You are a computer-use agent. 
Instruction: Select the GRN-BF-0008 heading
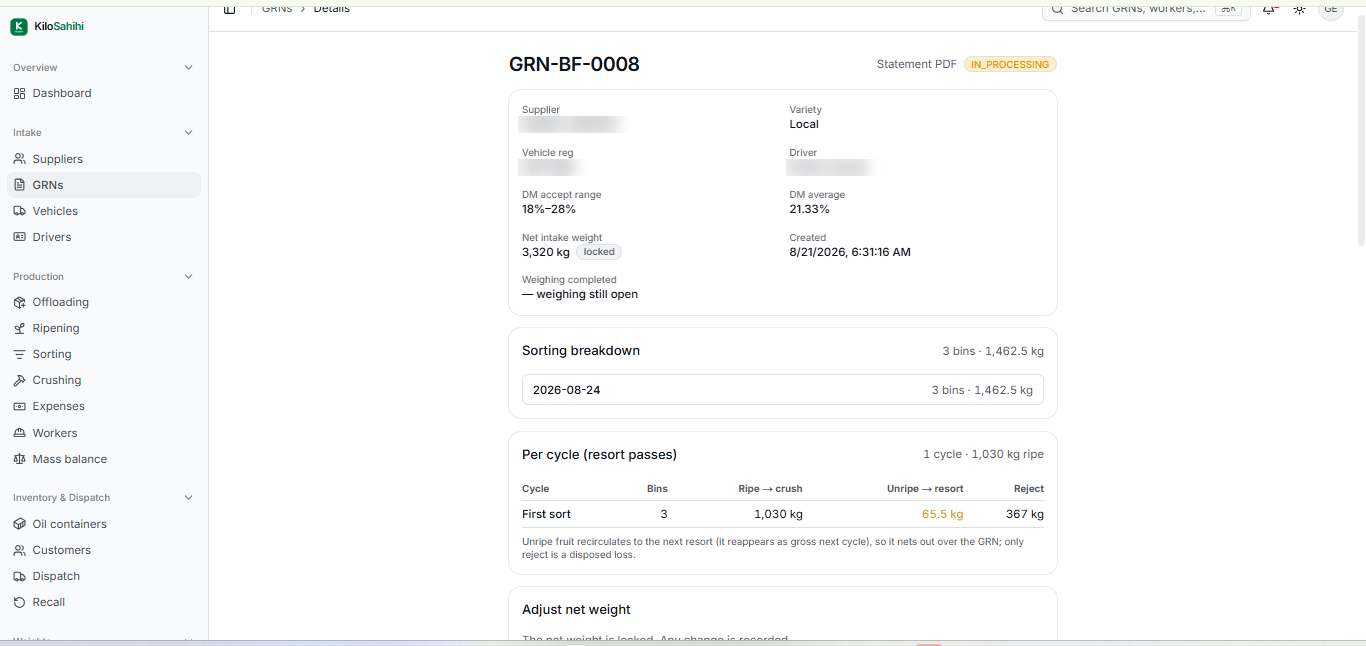(x=574, y=65)
